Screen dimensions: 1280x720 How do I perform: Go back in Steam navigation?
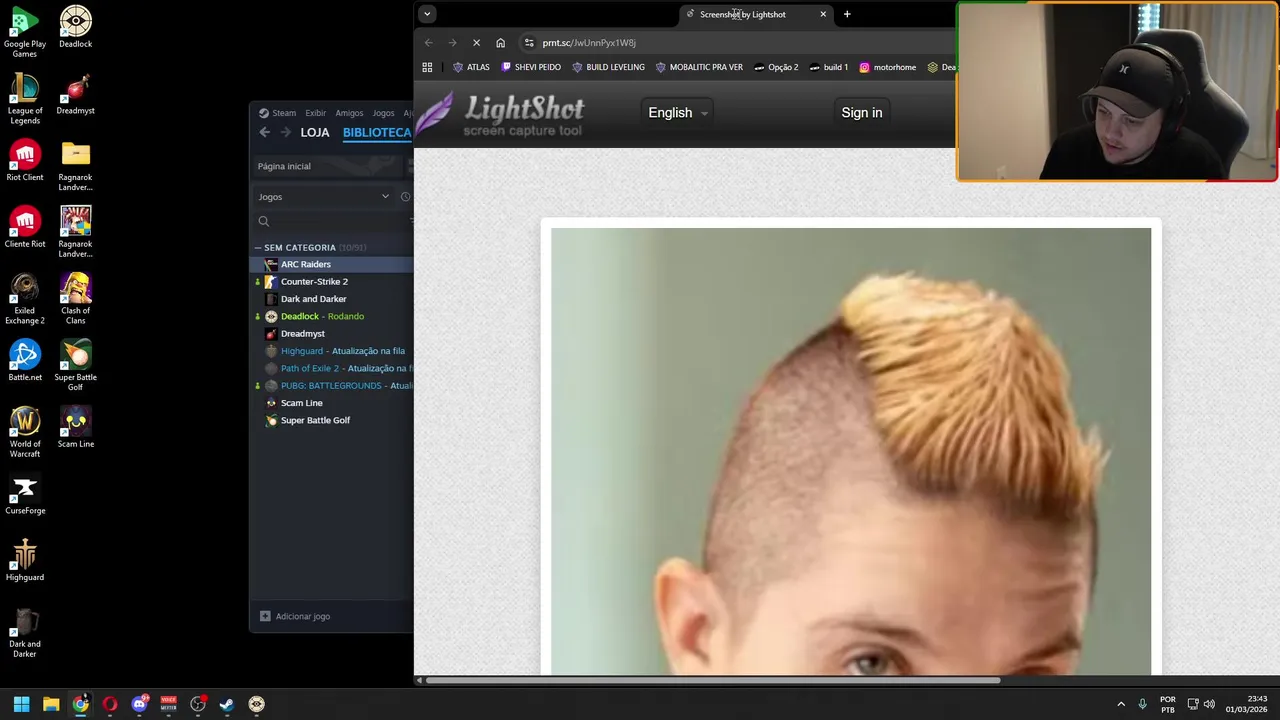click(264, 132)
